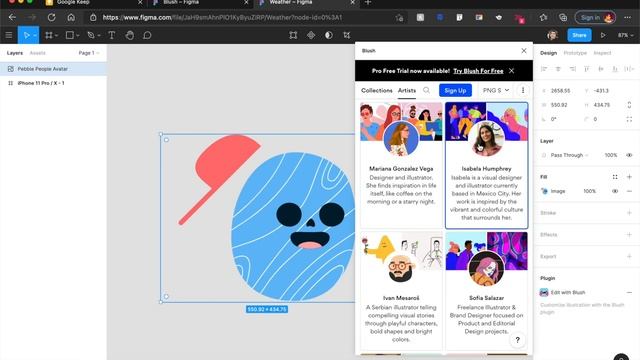Image resolution: width=640 pixels, height=360 pixels.
Task: Click the Use as mask icon
Action: pyautogui.click(x=329, y=35)
